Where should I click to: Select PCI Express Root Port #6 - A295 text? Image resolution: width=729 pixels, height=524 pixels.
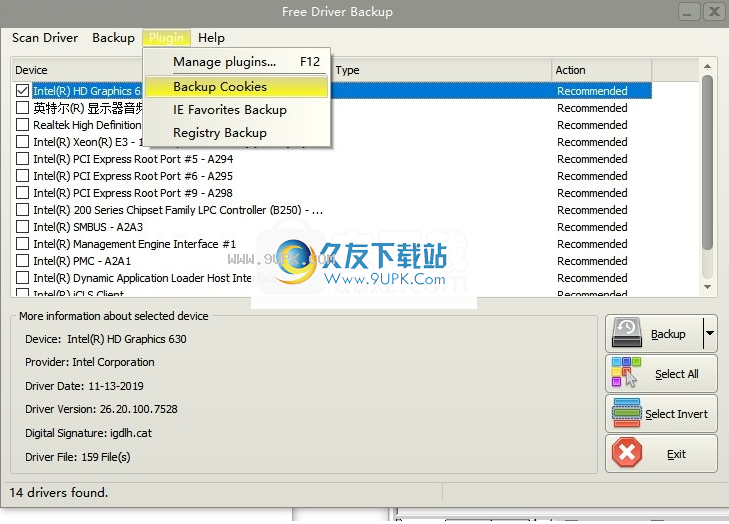133,176
